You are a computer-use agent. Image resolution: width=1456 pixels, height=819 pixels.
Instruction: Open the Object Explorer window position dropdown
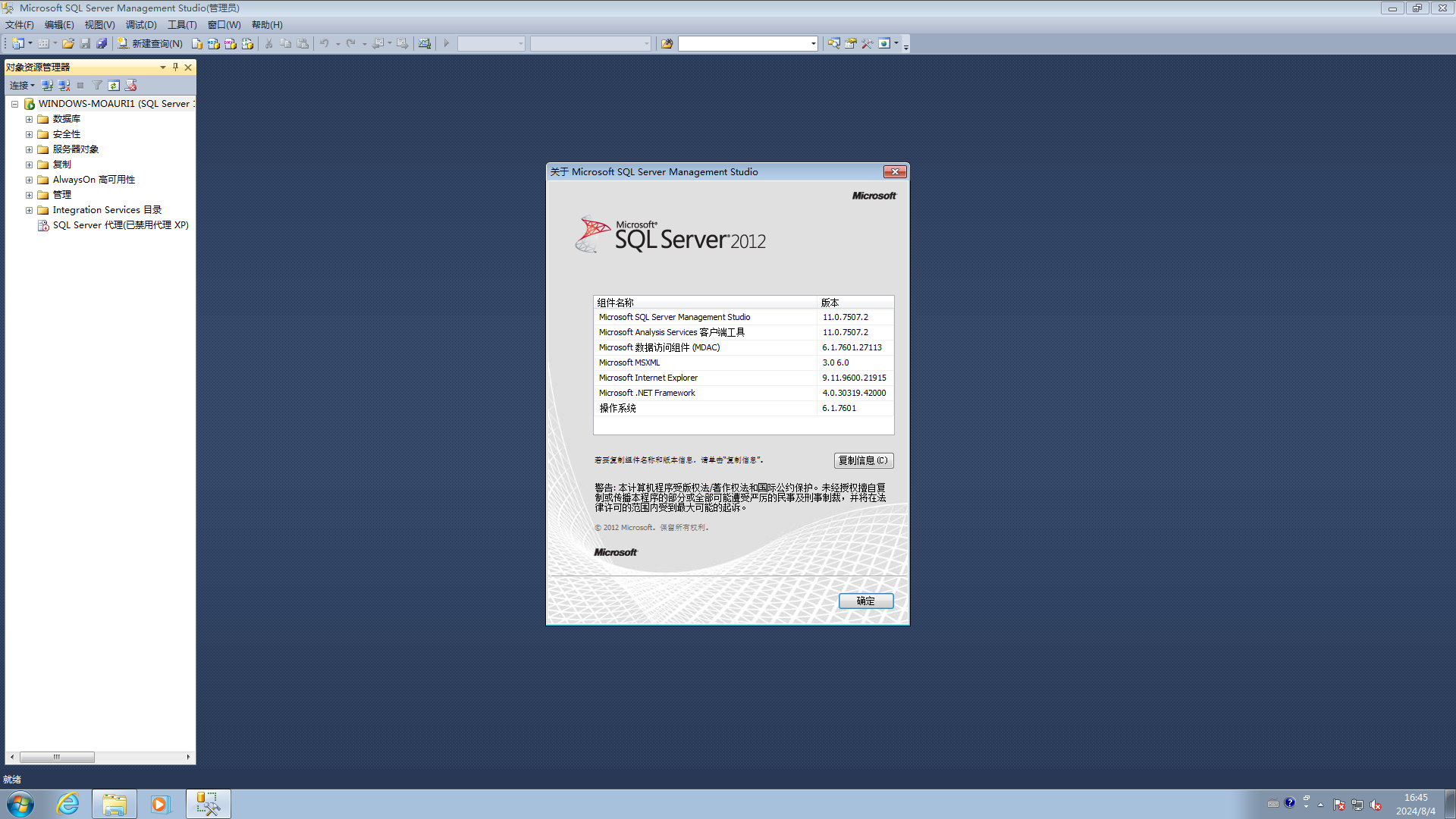tap(163, 67)
